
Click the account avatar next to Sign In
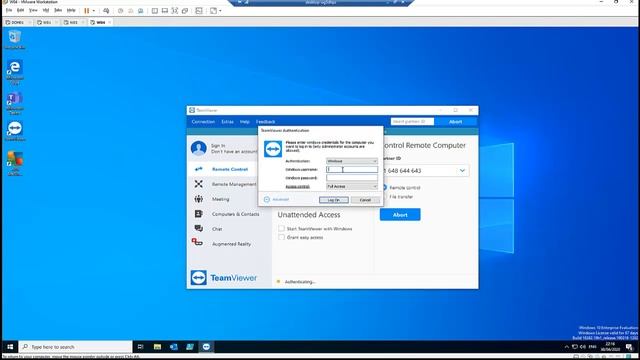tap(199, 148)
